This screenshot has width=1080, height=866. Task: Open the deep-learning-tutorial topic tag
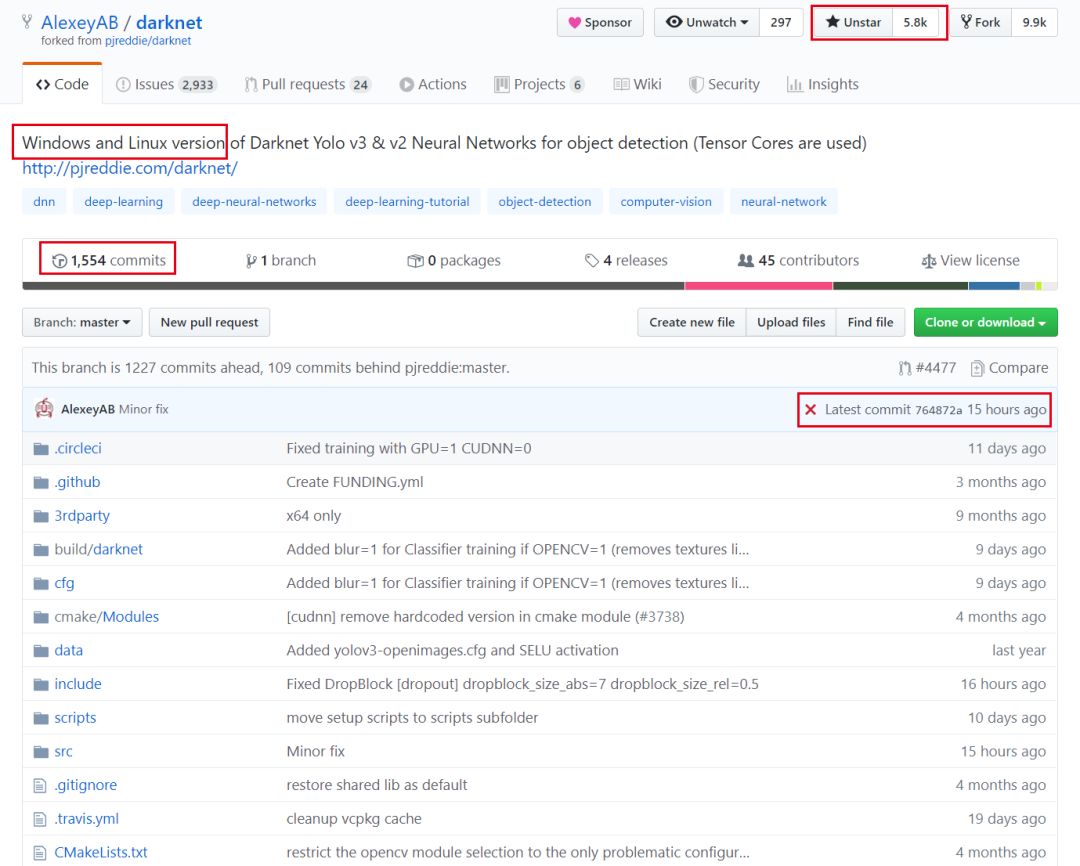(x=407, y=201)
